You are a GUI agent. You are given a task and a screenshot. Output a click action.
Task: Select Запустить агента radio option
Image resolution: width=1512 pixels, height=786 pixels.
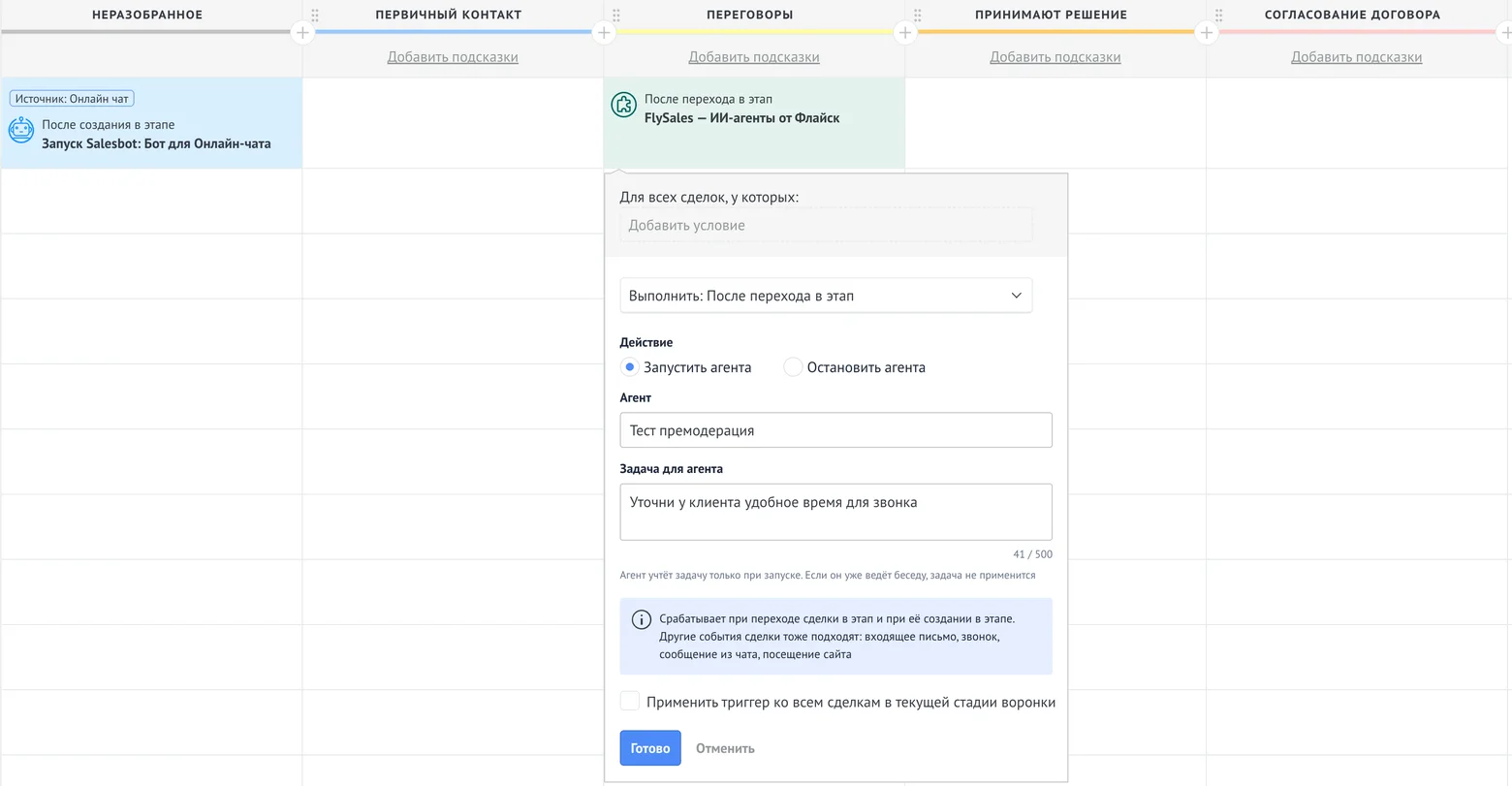(x=630, y=367)
